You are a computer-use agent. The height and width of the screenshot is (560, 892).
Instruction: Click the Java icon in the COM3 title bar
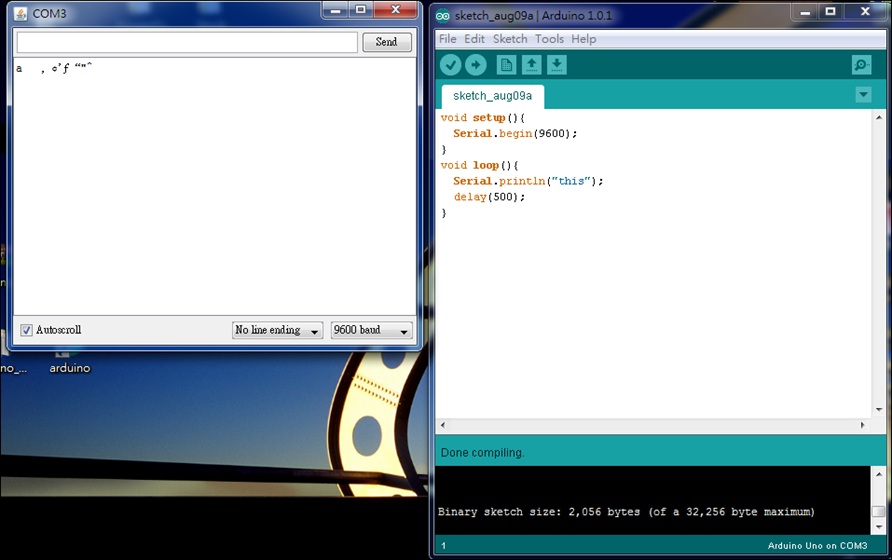point(20,14)
